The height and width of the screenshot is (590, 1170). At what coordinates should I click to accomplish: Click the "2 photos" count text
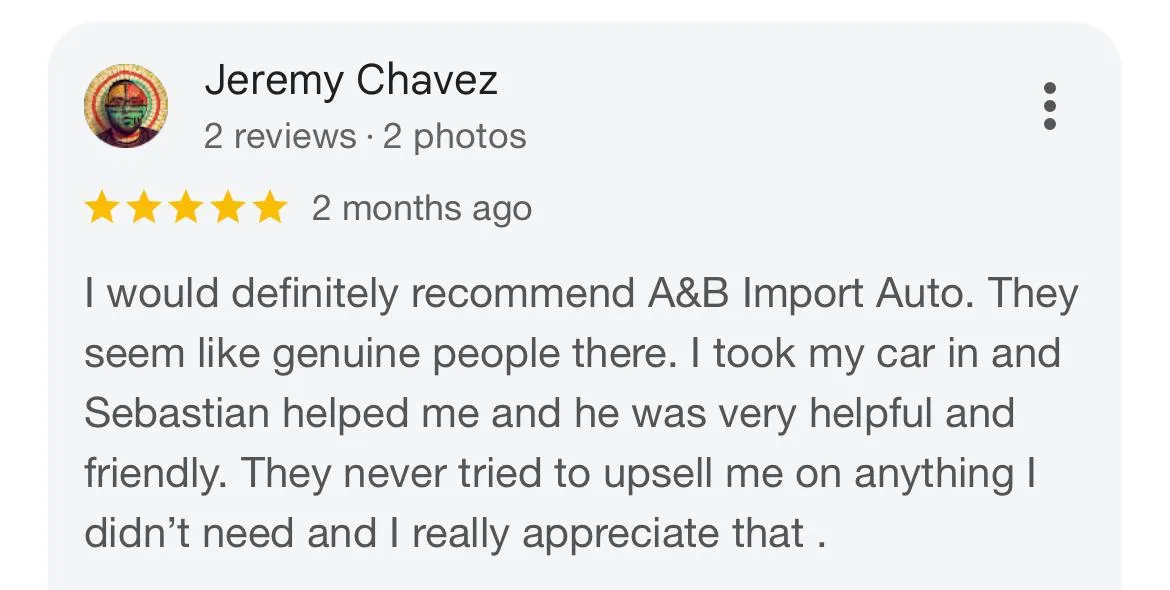[x=454, y=137]
